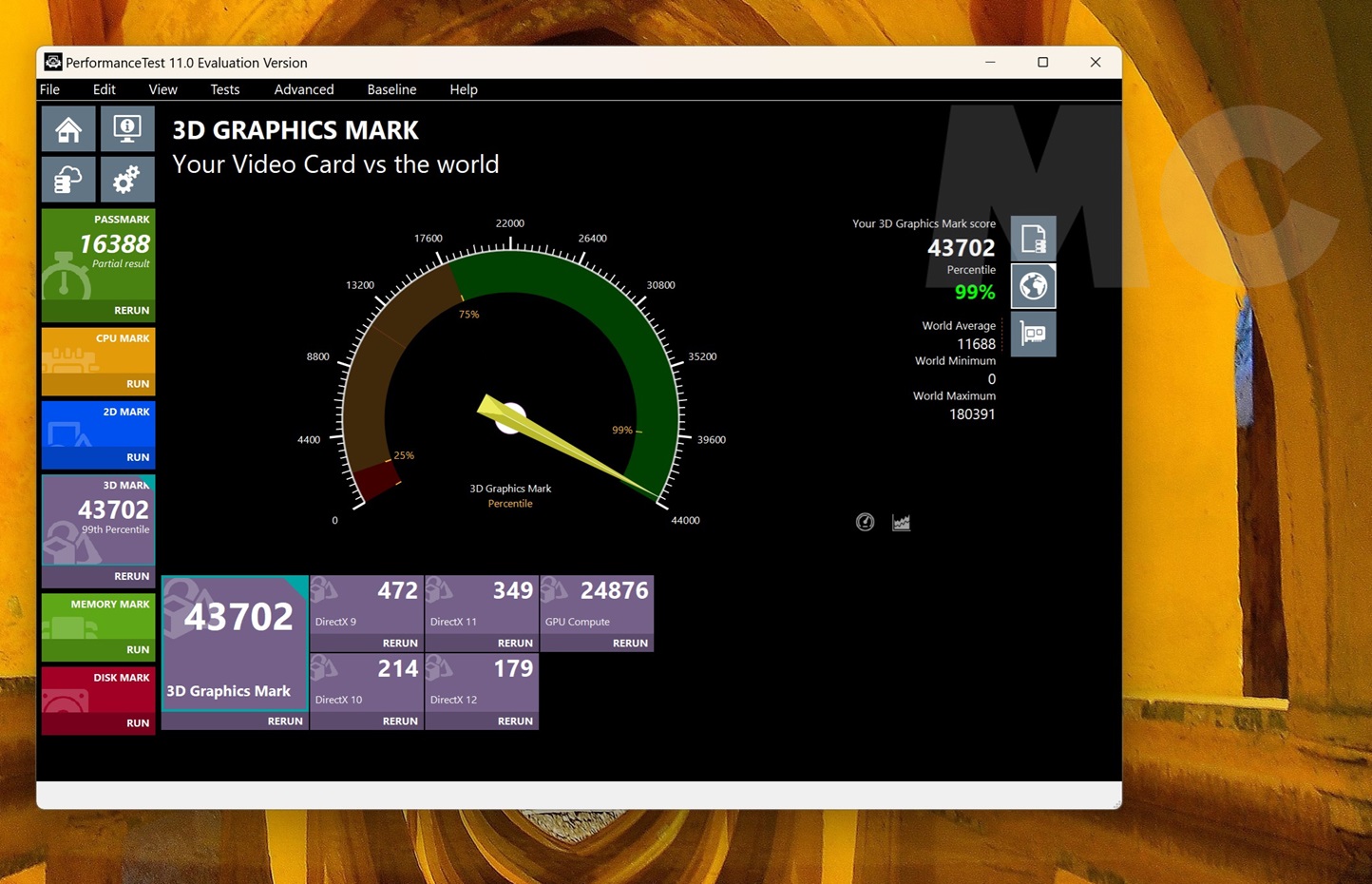Open the settings gears icon
Image resolution: width=1372 pixels, height=884 pixels.
[127, 180]
